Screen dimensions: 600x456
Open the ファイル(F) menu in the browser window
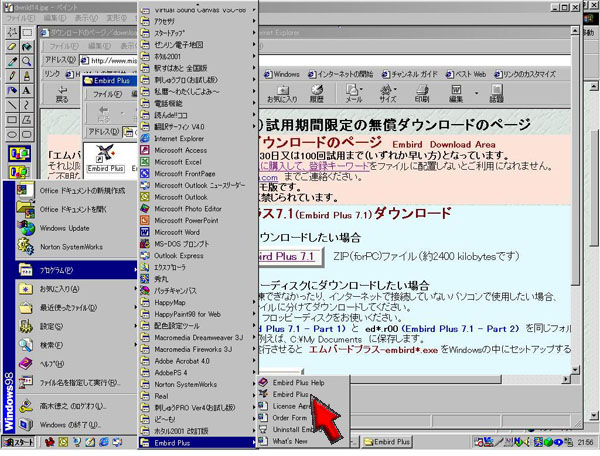64,46
